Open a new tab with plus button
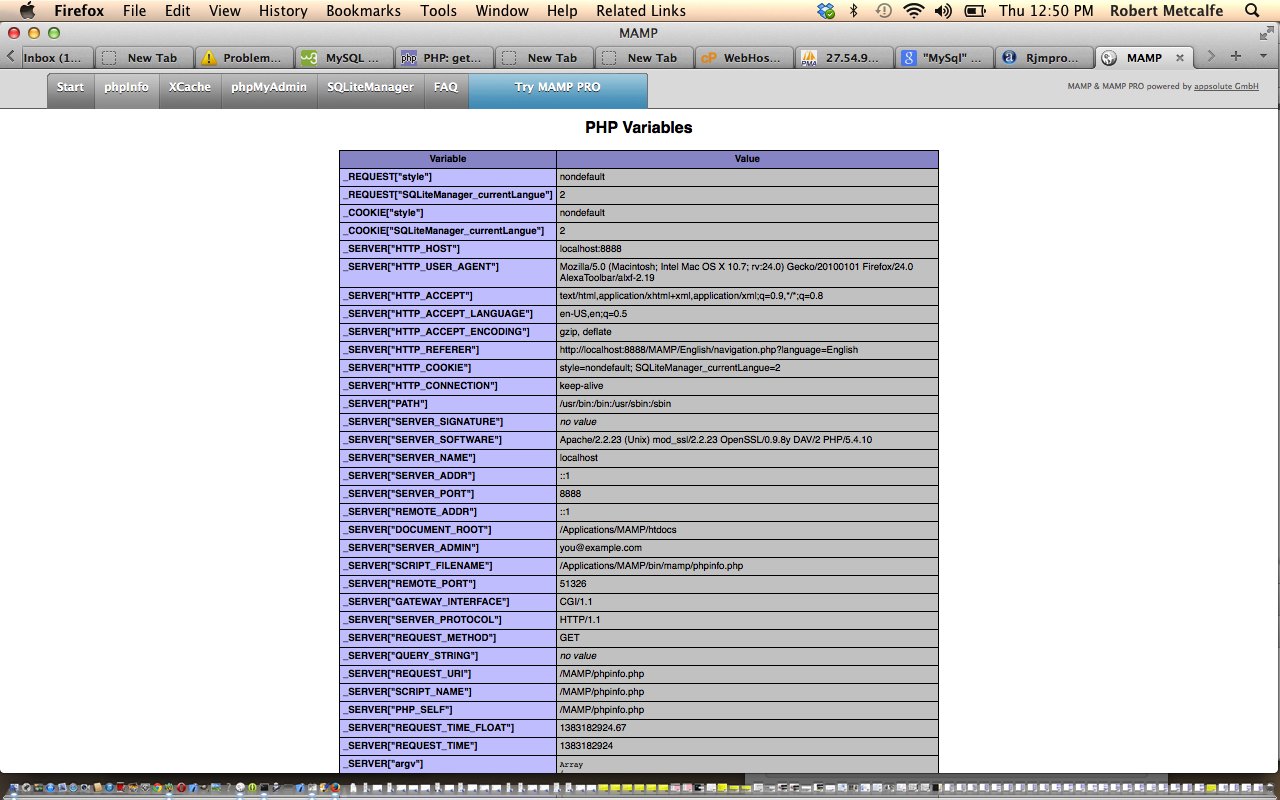This screenshot has width=1280, height=800. click(1236, 57)
